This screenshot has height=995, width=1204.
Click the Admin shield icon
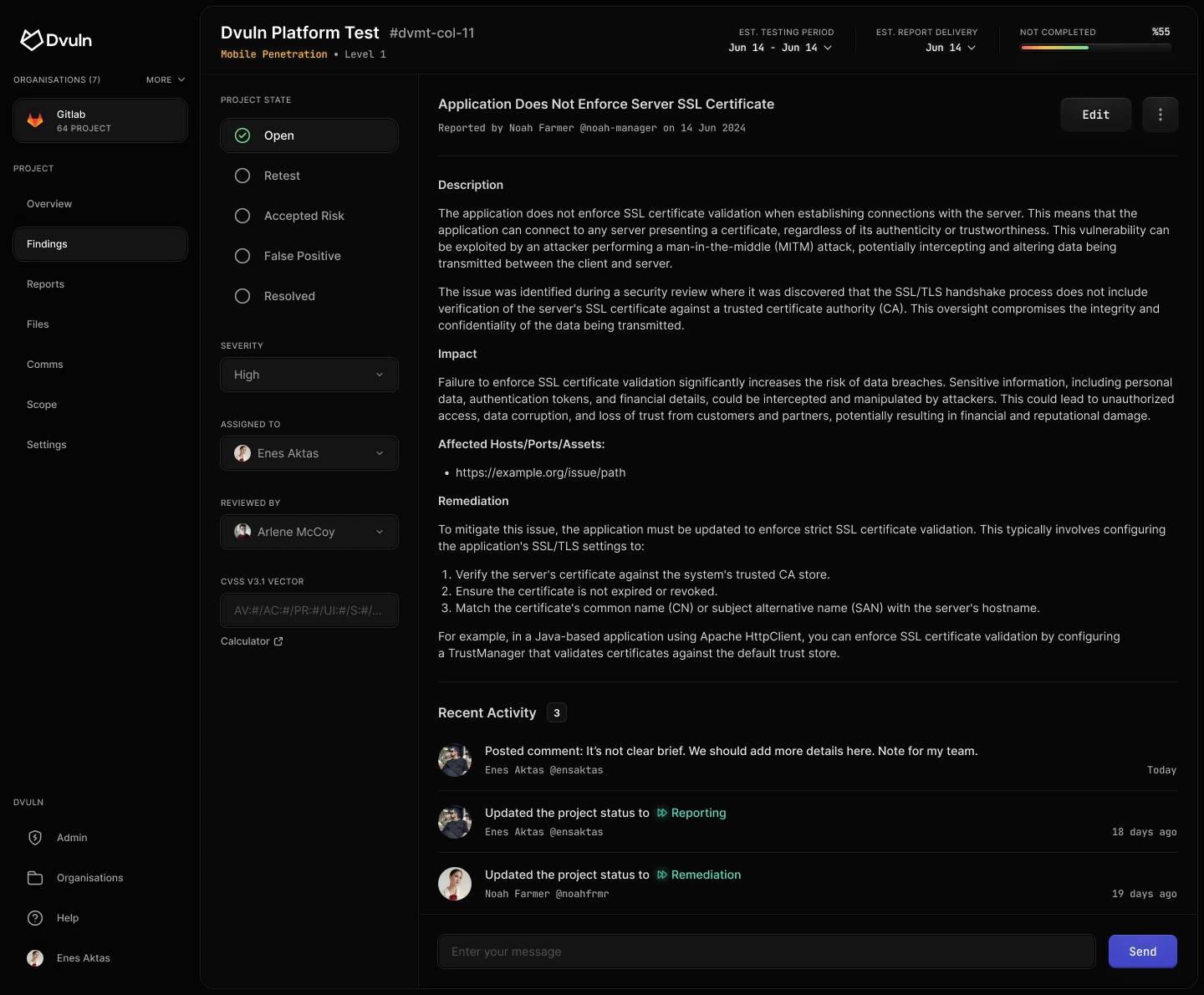tap(35, 838)
